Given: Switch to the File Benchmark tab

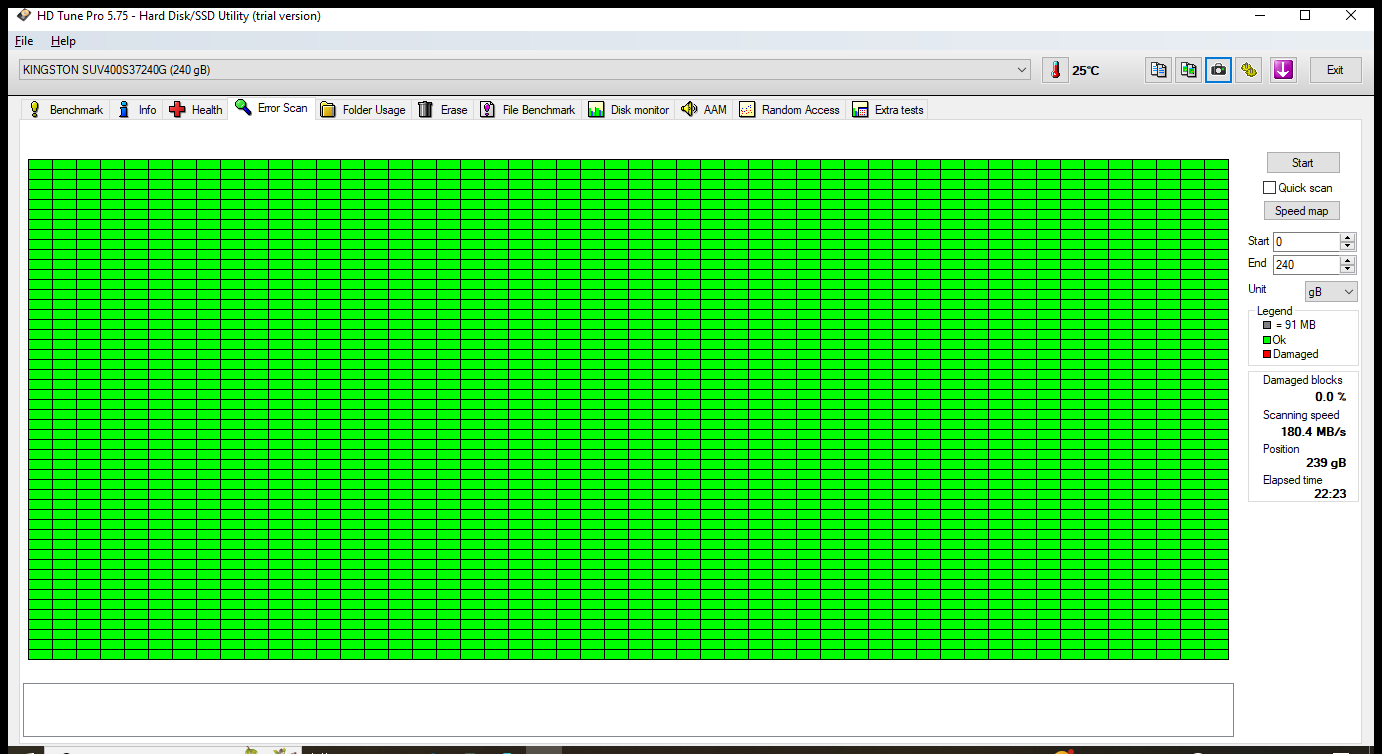Looking at the screenshot, I should click(x=527, y=110).
